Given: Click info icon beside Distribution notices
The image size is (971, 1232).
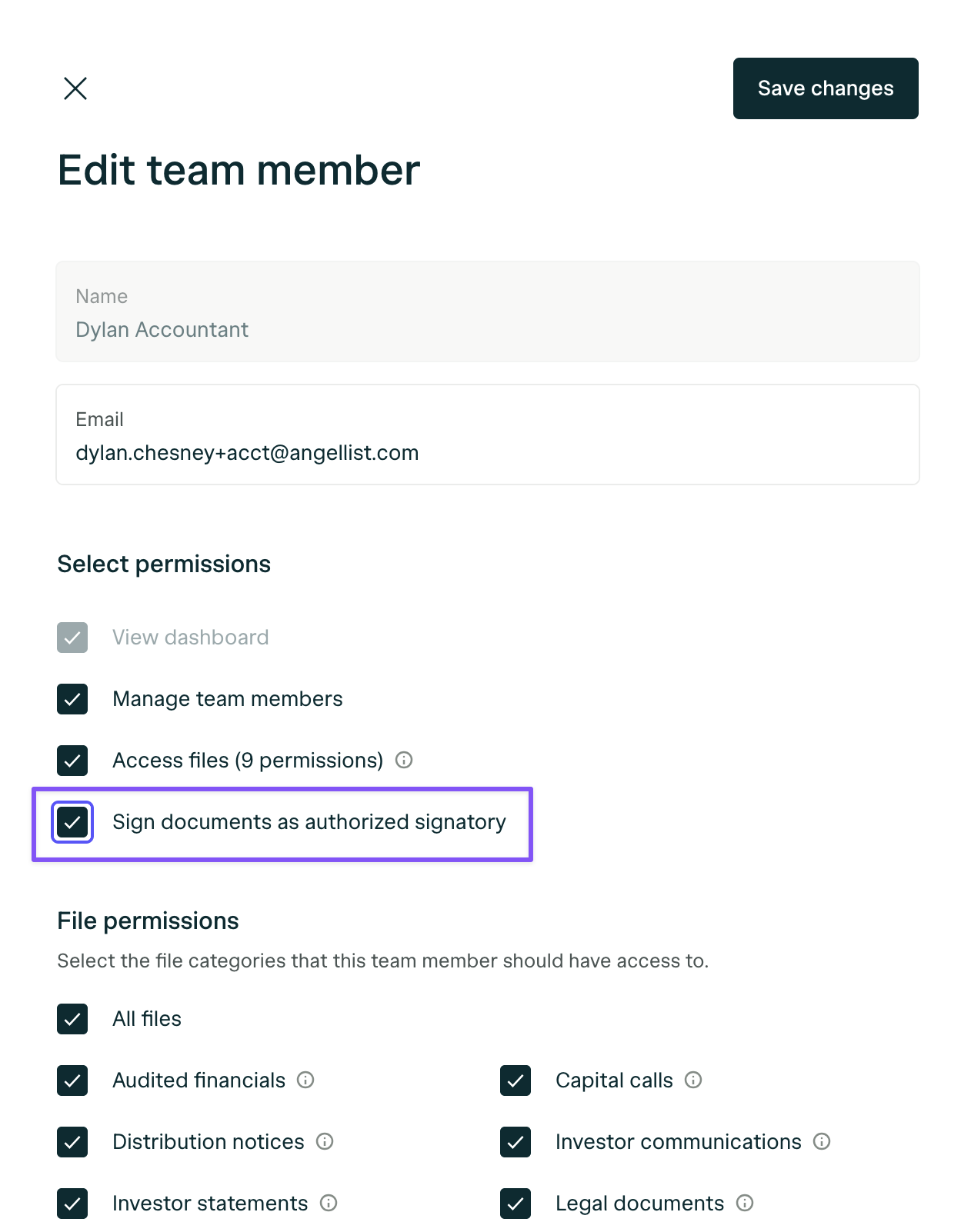Looking at the screenshot, I should (x=325, y=1142).
